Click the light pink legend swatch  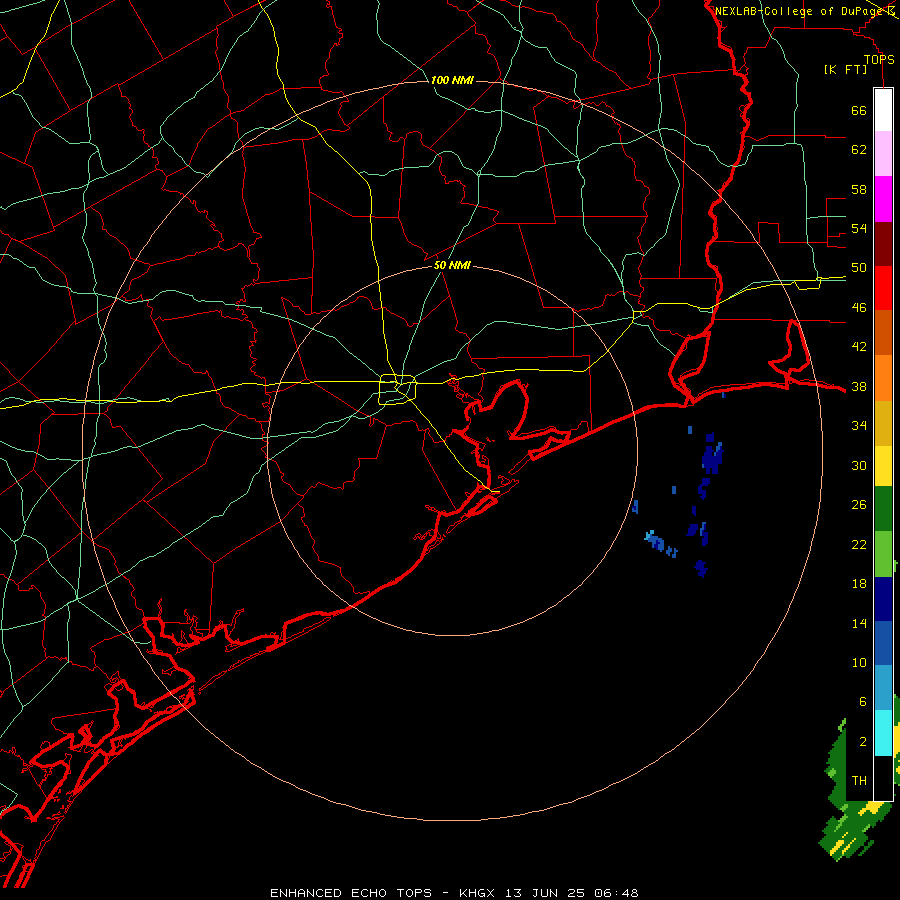coord(883,153)
